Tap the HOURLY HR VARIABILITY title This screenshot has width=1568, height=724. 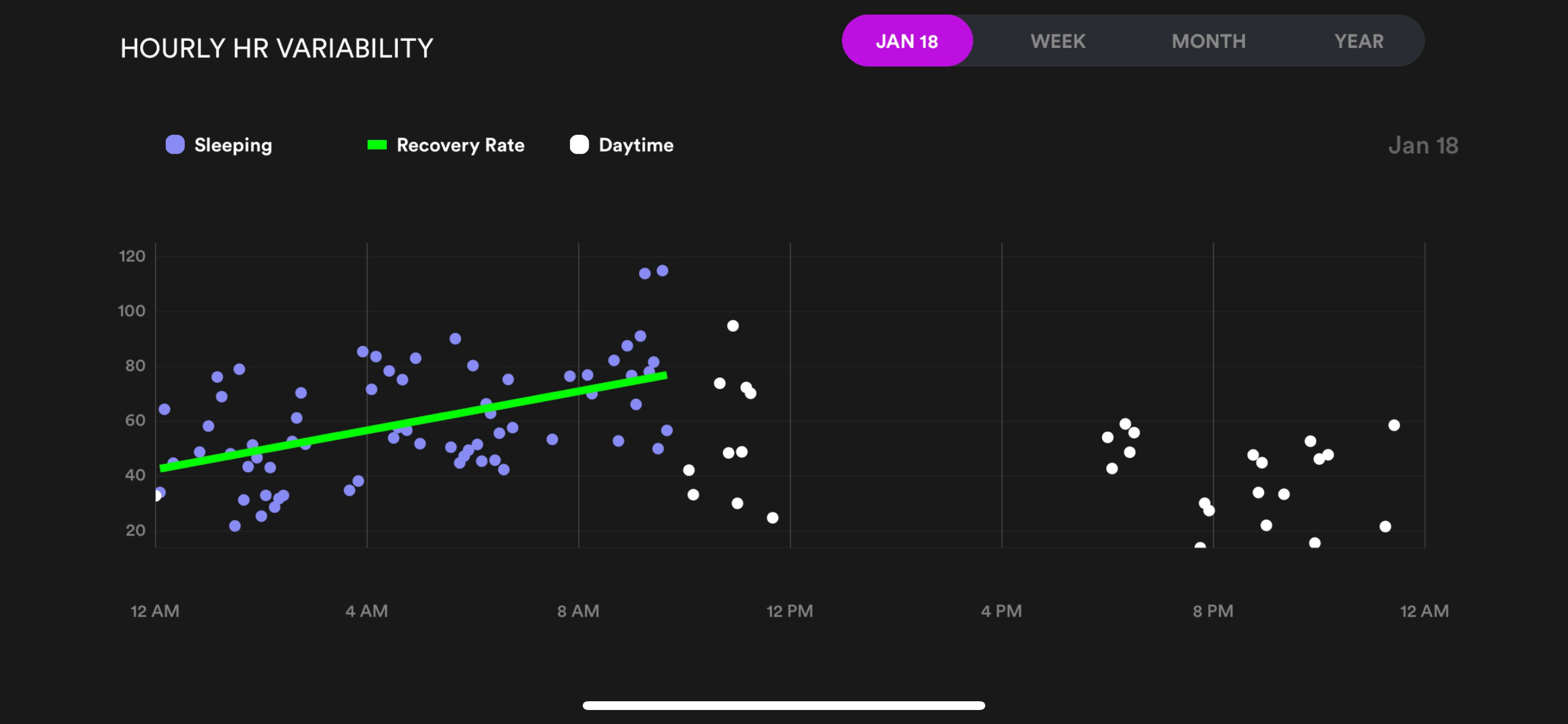pos(276,48)
